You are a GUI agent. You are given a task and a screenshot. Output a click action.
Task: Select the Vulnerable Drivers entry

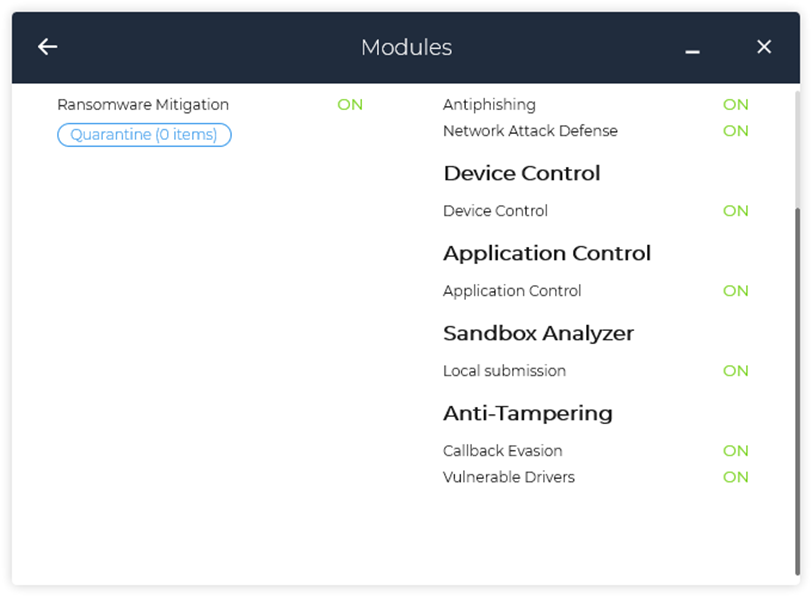coord(509,477)
